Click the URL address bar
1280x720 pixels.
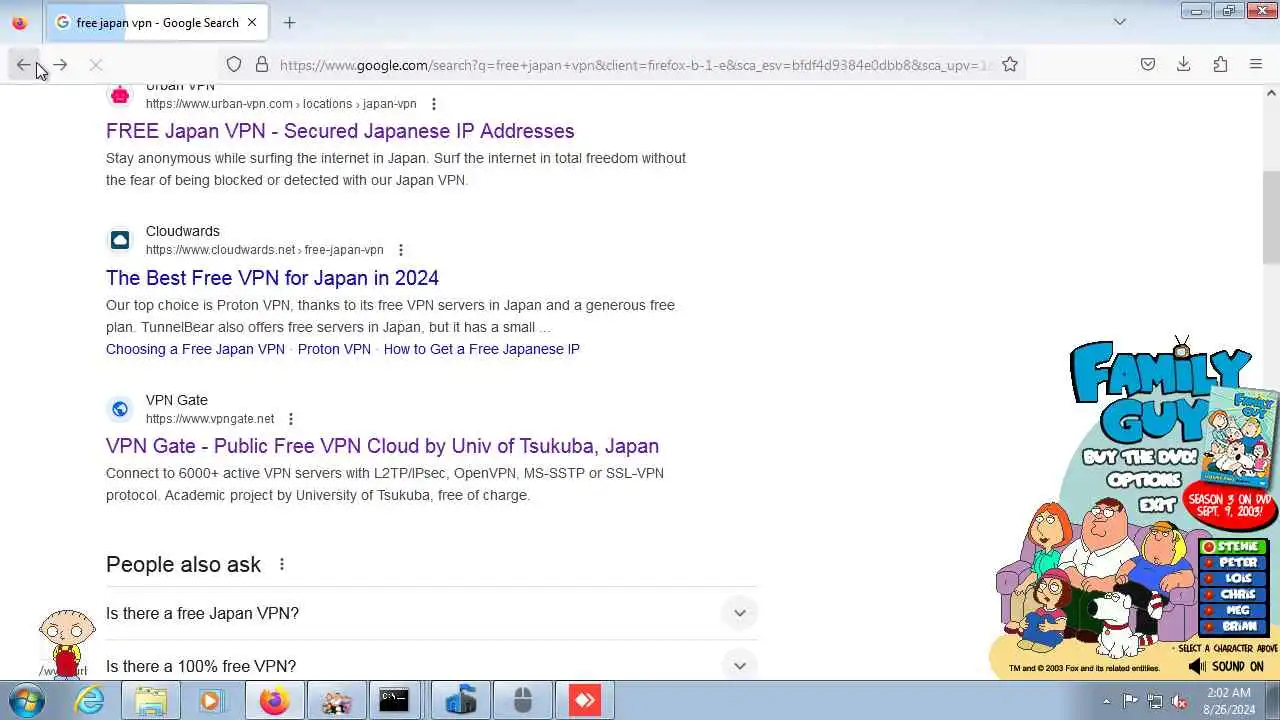click(x=635, y=65)
